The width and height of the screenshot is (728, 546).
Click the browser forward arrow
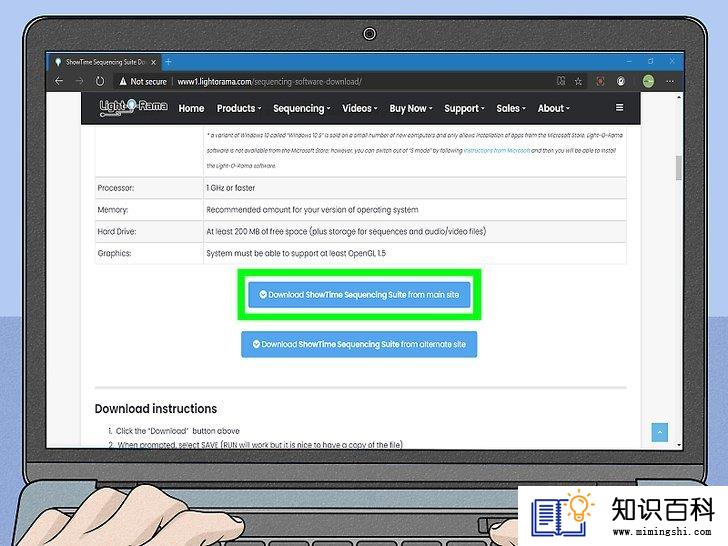[79, 81]
